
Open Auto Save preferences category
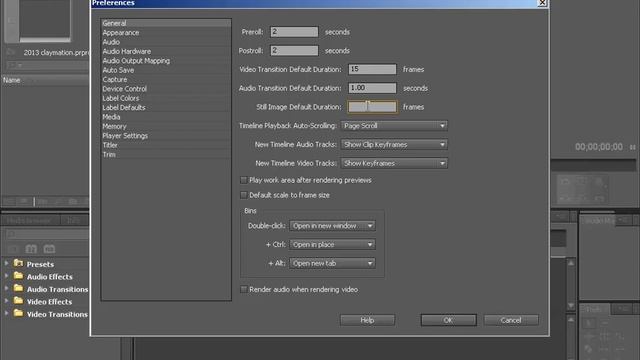coord(166,70)
